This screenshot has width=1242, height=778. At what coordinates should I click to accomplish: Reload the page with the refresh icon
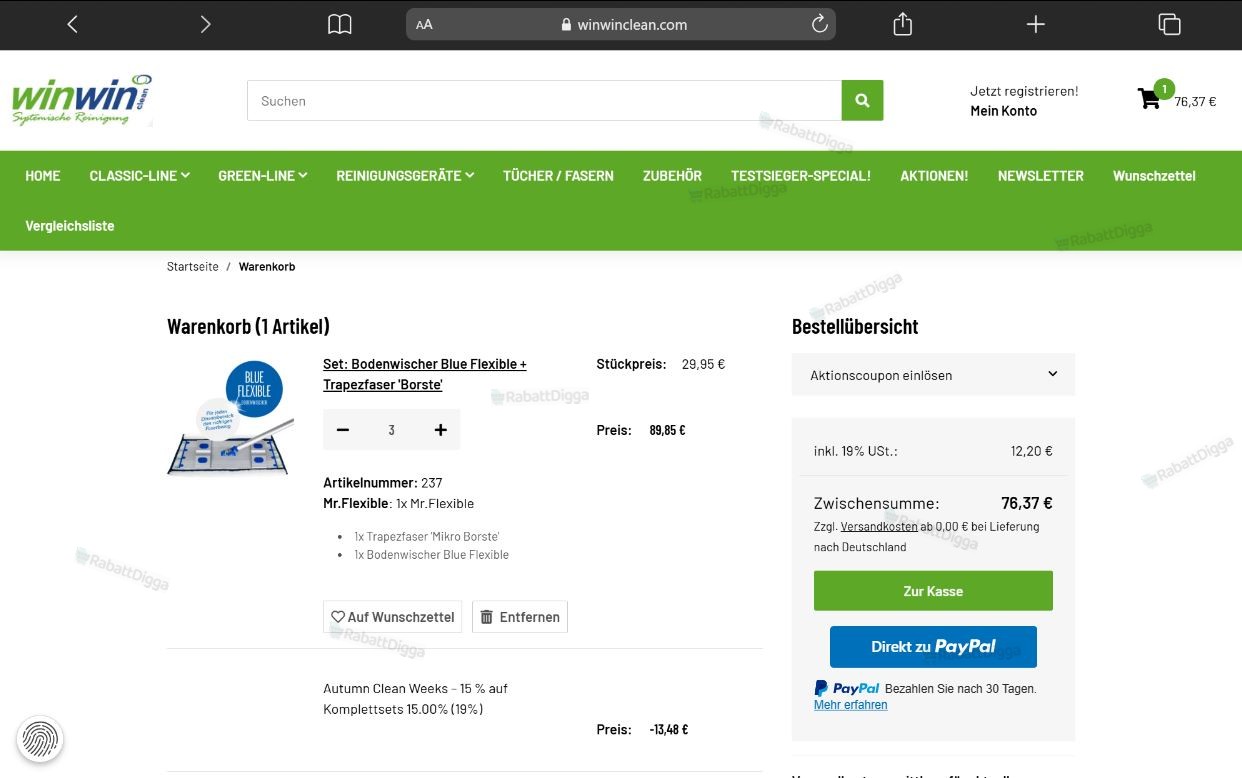[x=819, y=24]
